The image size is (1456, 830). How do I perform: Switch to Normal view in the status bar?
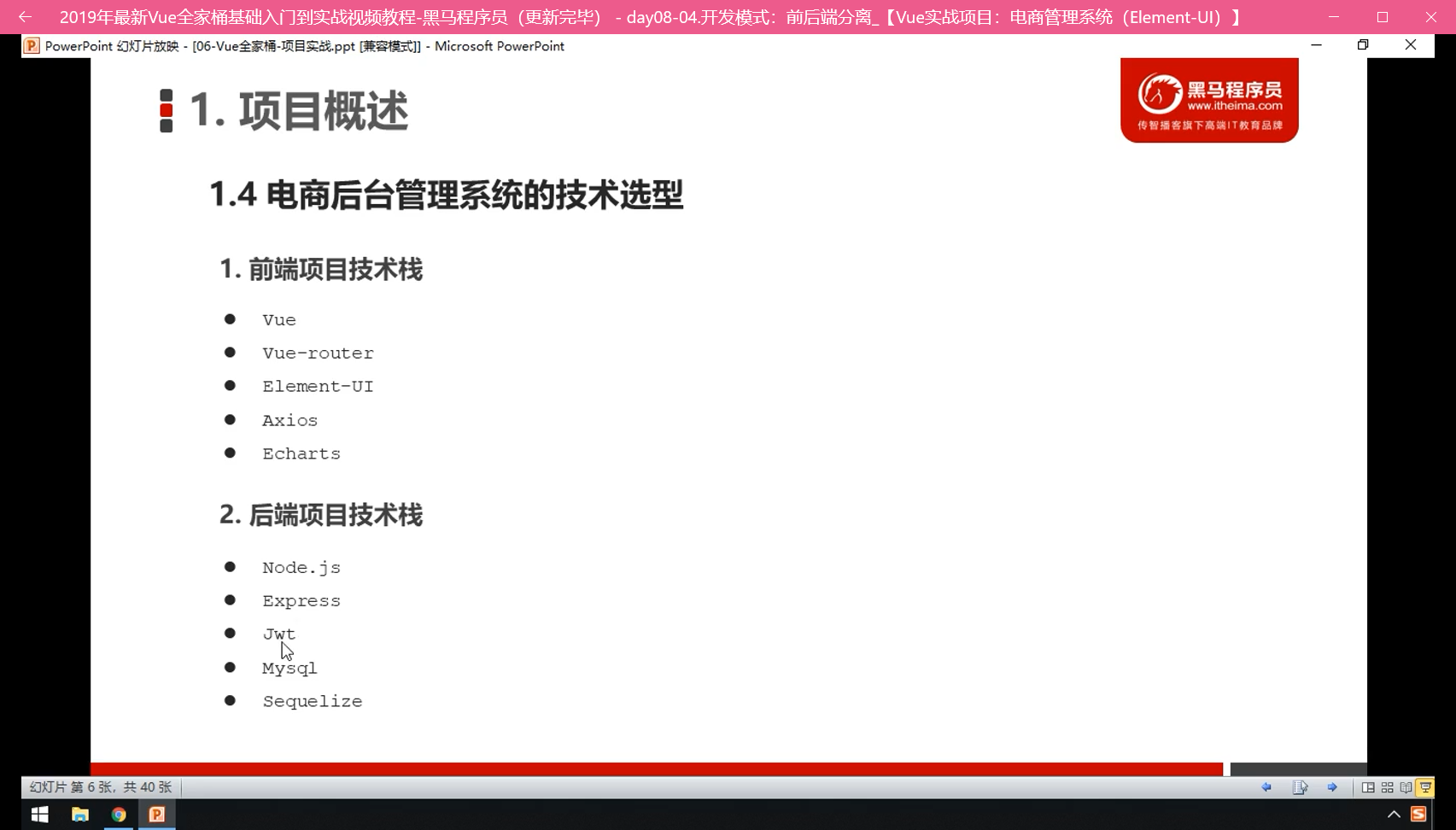point(1368,787)
